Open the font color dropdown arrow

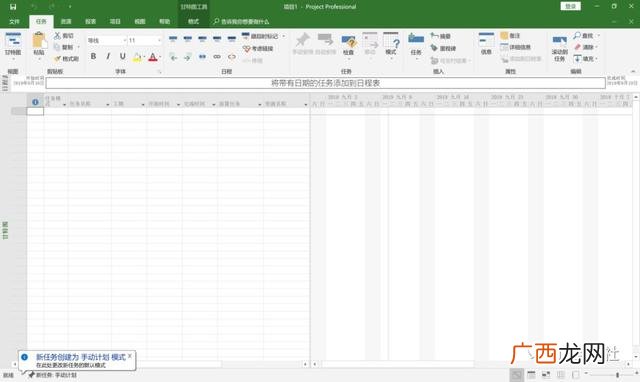(160, 57)
